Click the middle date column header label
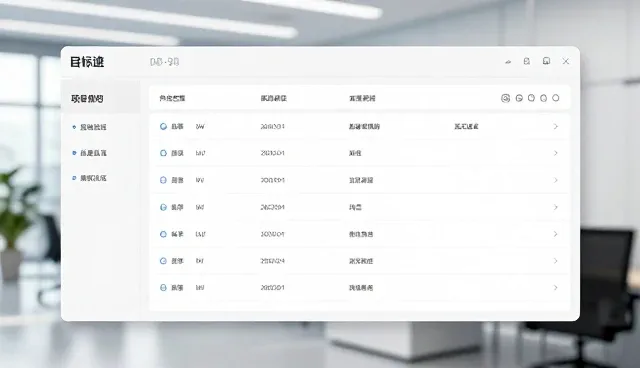The height and width of the screenshot is (368, 640). (273, 98)
